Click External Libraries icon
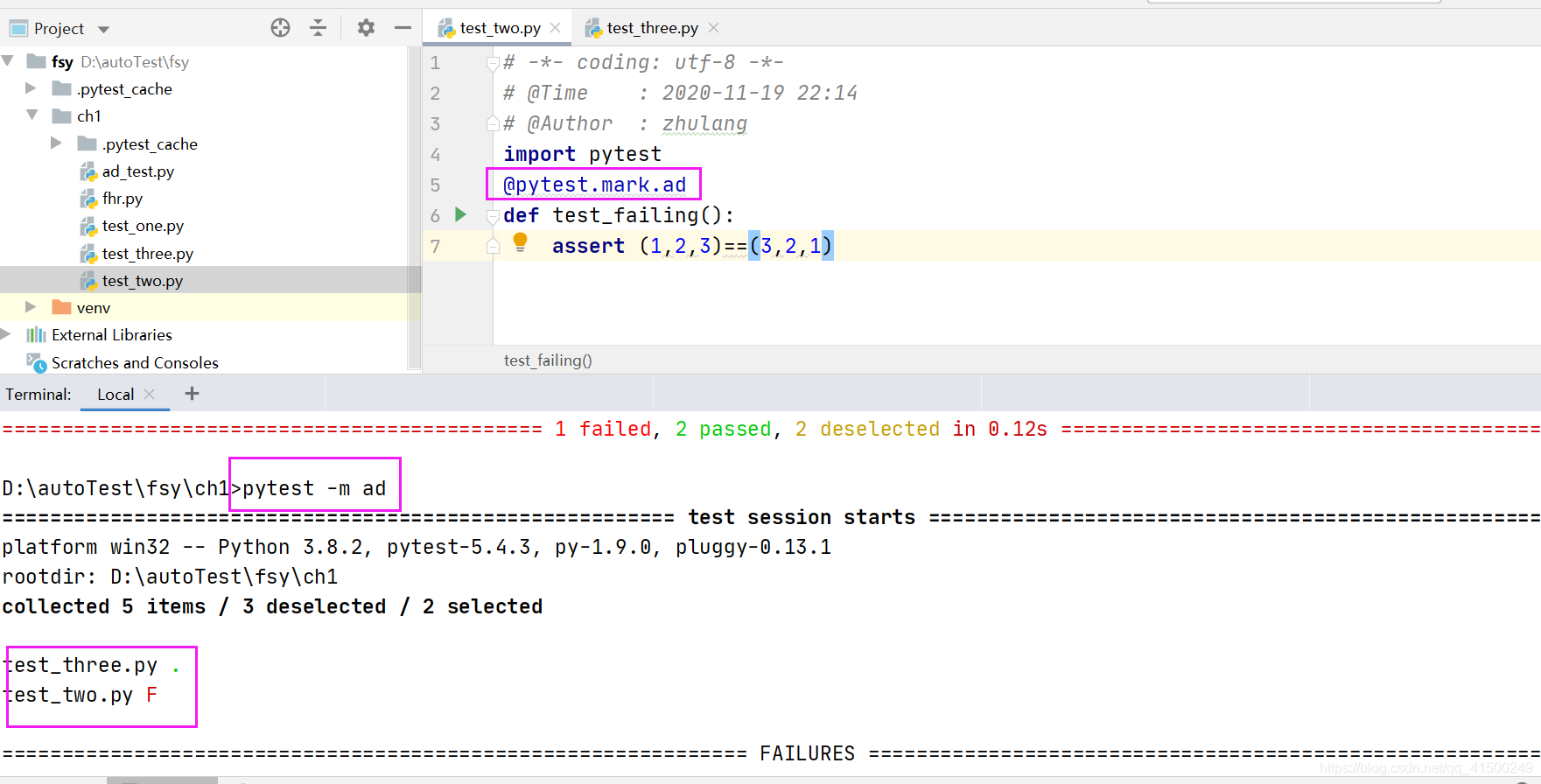1541x784 pixels. tap(36, 334)
